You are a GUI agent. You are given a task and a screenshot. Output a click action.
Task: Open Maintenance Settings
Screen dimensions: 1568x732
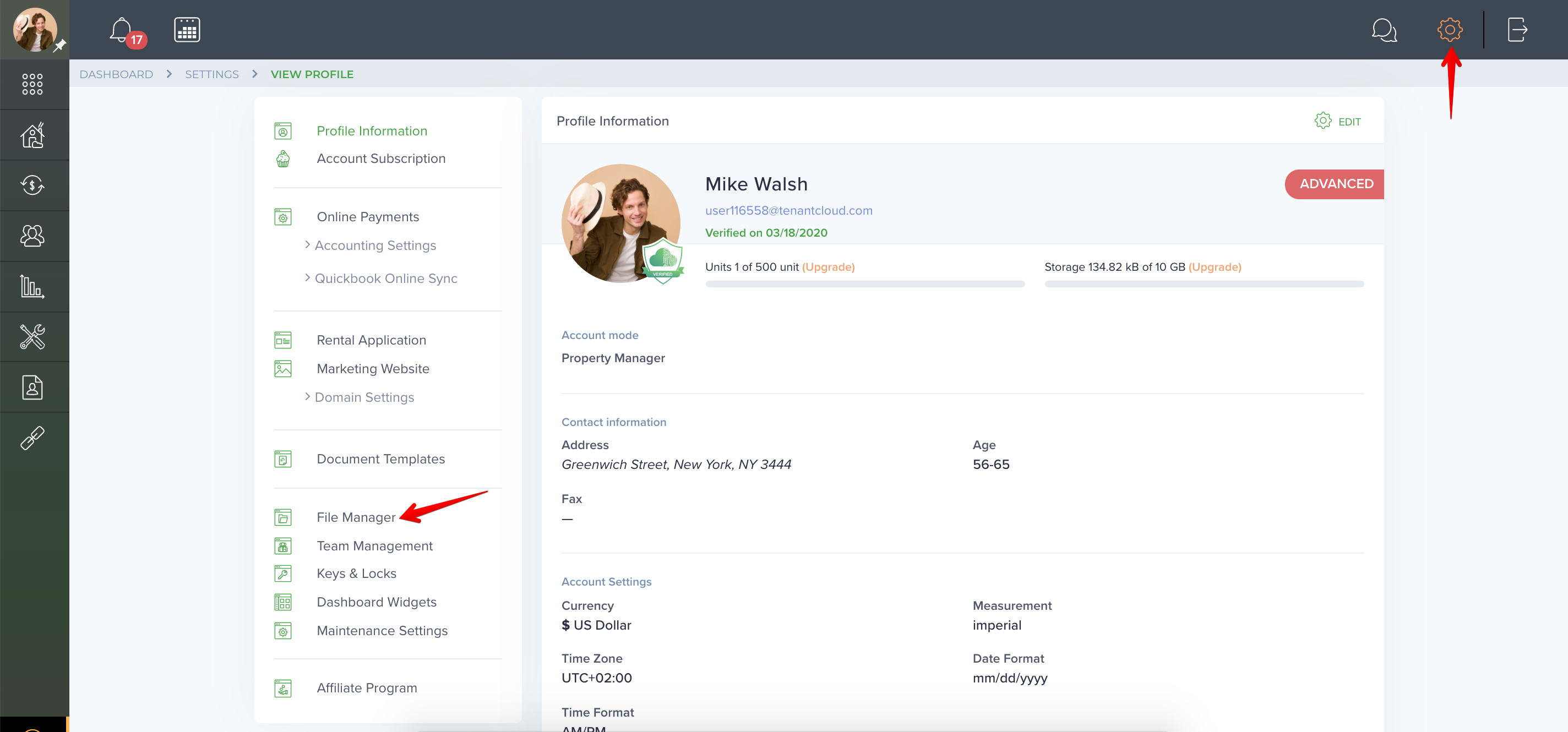click(382, 630)
